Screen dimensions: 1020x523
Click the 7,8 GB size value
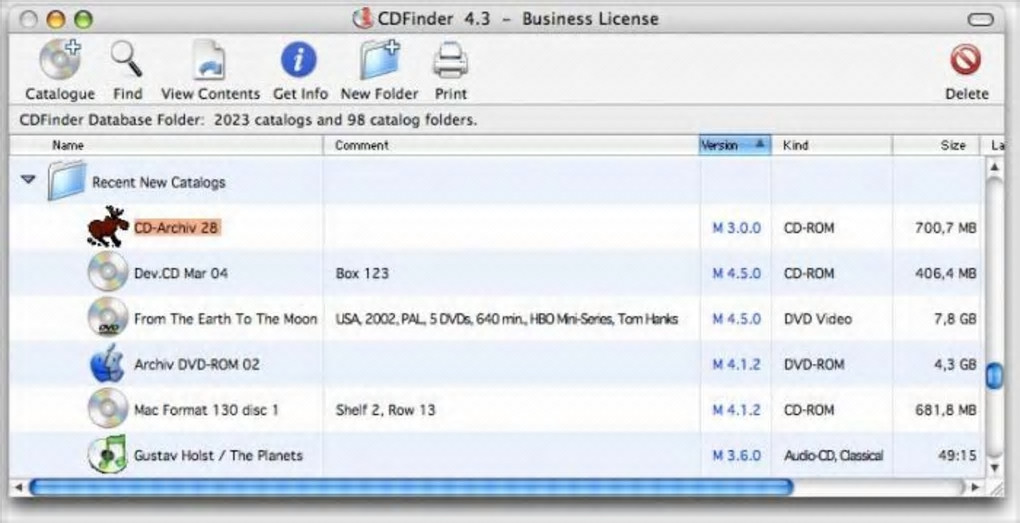[955, 319]
